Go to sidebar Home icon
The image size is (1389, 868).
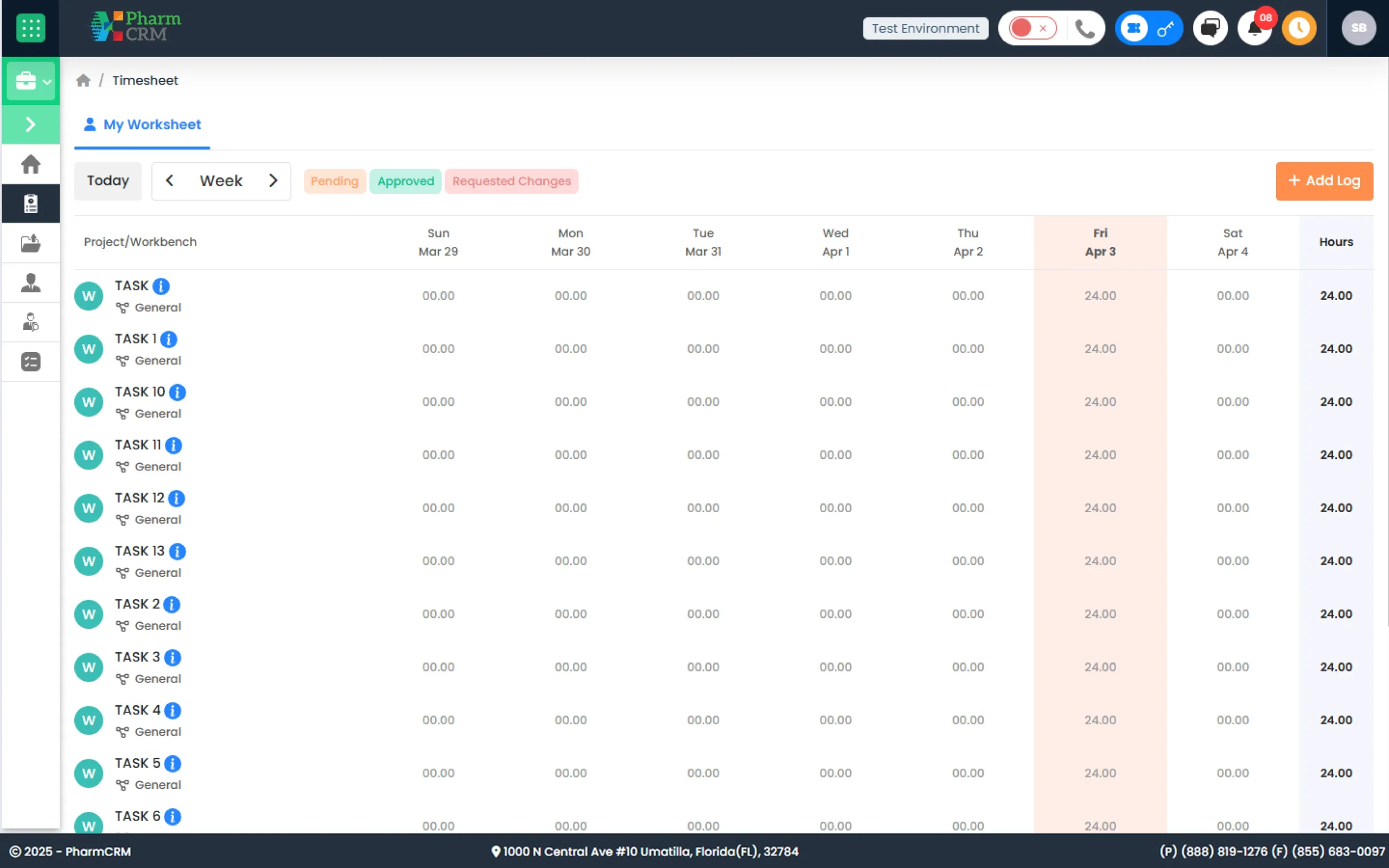pos(30,164)
